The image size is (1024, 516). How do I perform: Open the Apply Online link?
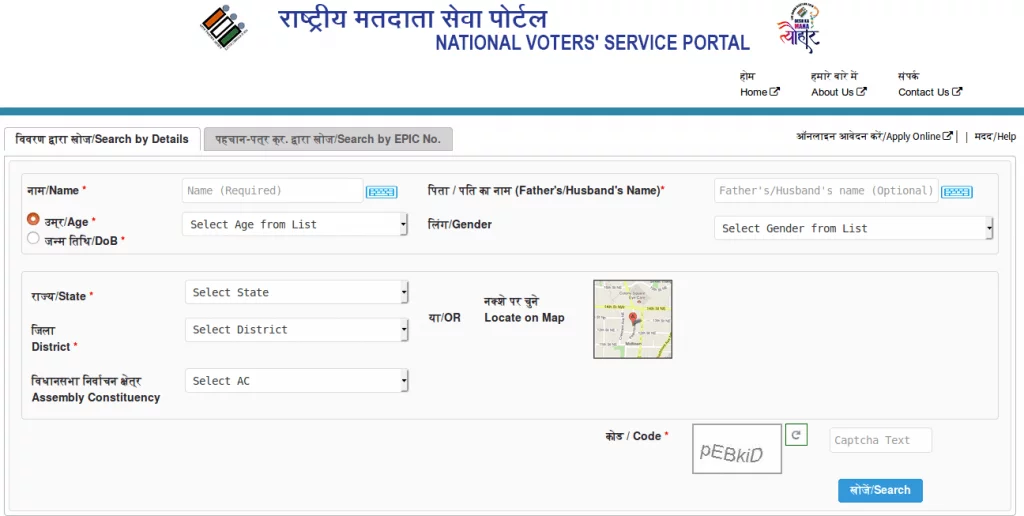pyautogui.click(x=874, y=137)
